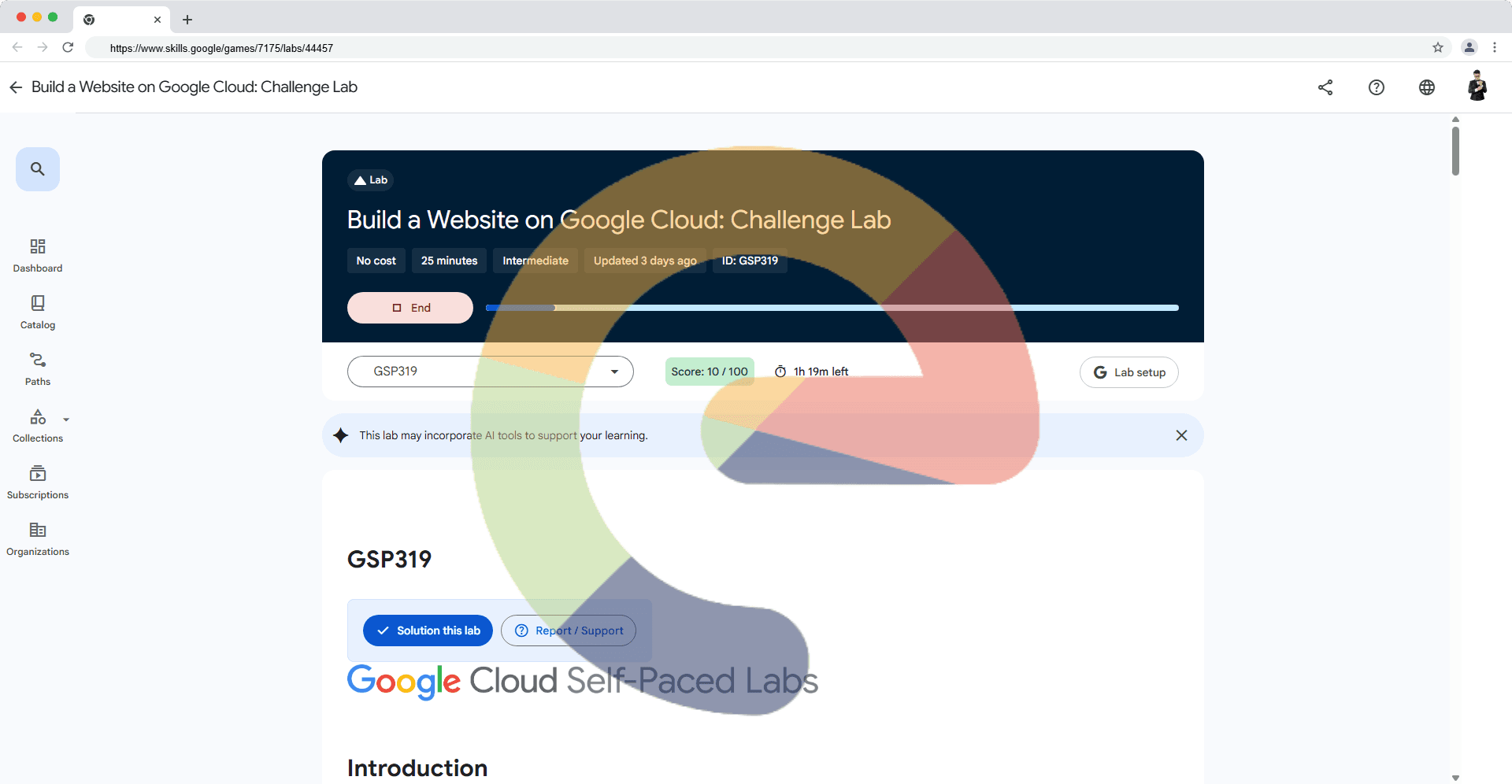This screenshot has width=1512, height=784.
Task: Click the Introduction heading
Action: (417, 768)
